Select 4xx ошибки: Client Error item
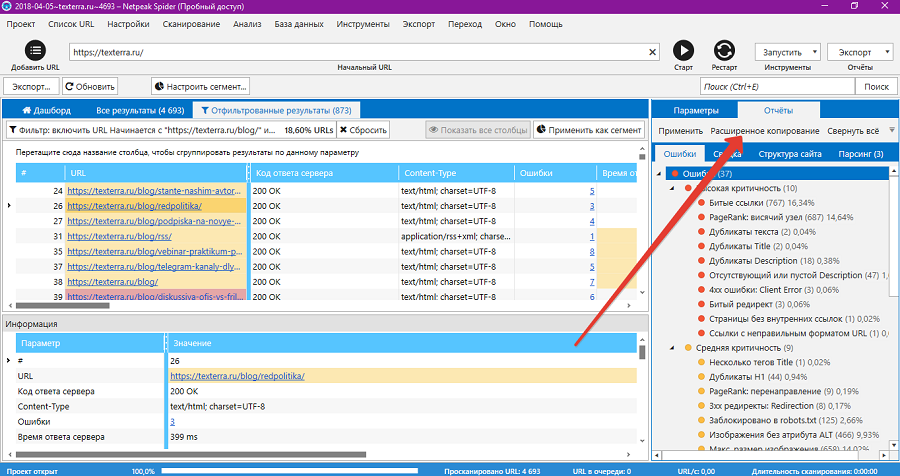 coord(772,290)
